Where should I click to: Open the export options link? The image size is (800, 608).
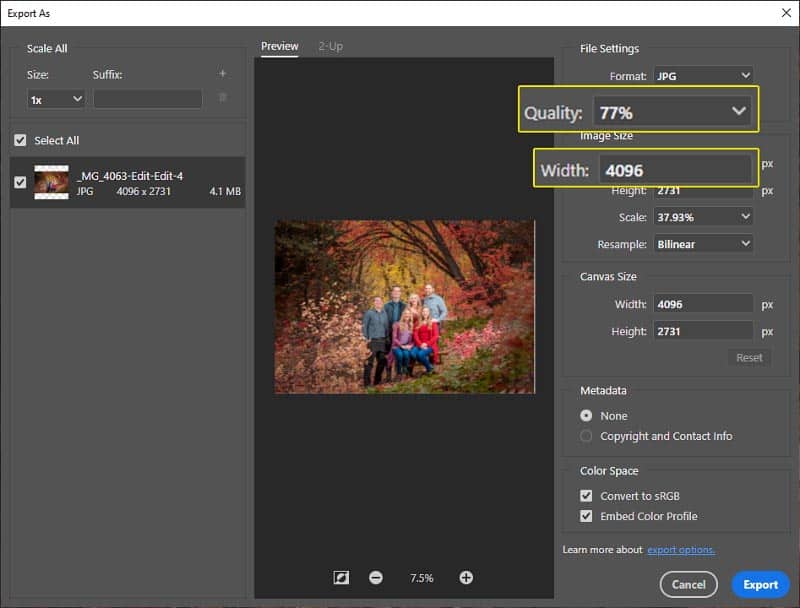[681, 550]
